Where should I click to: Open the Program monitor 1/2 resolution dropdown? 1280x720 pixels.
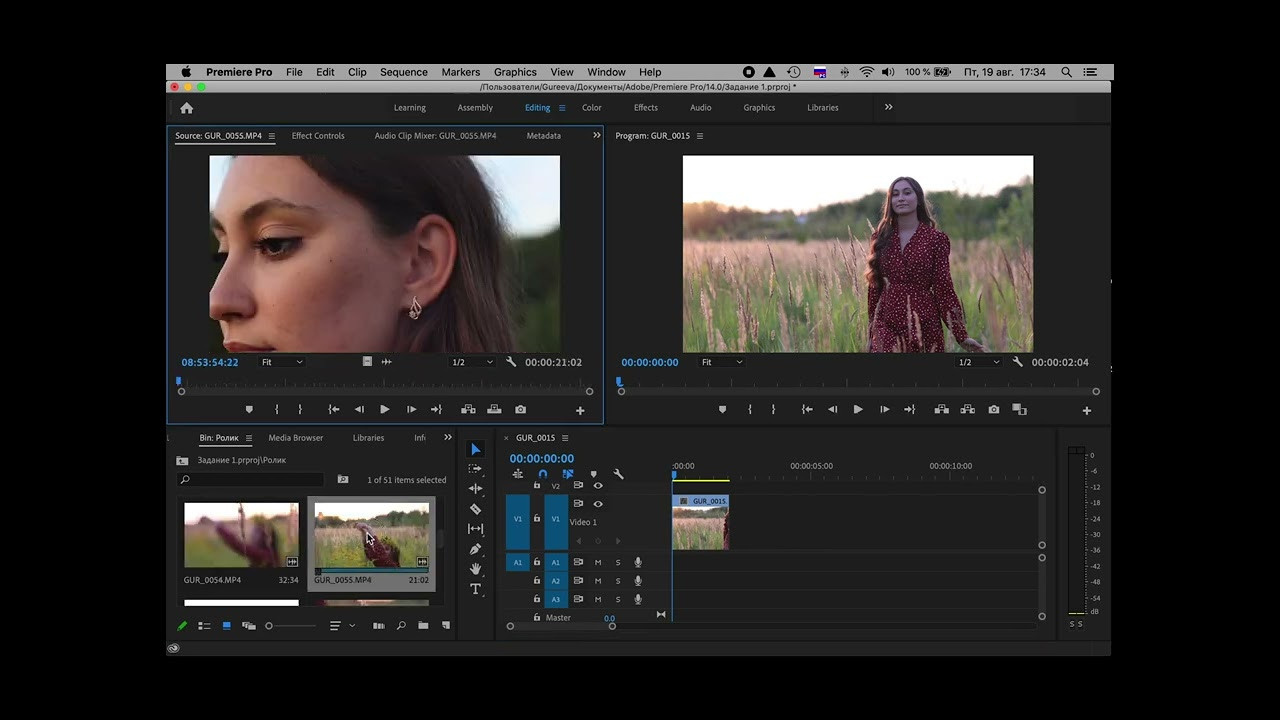tap(977, 362)
